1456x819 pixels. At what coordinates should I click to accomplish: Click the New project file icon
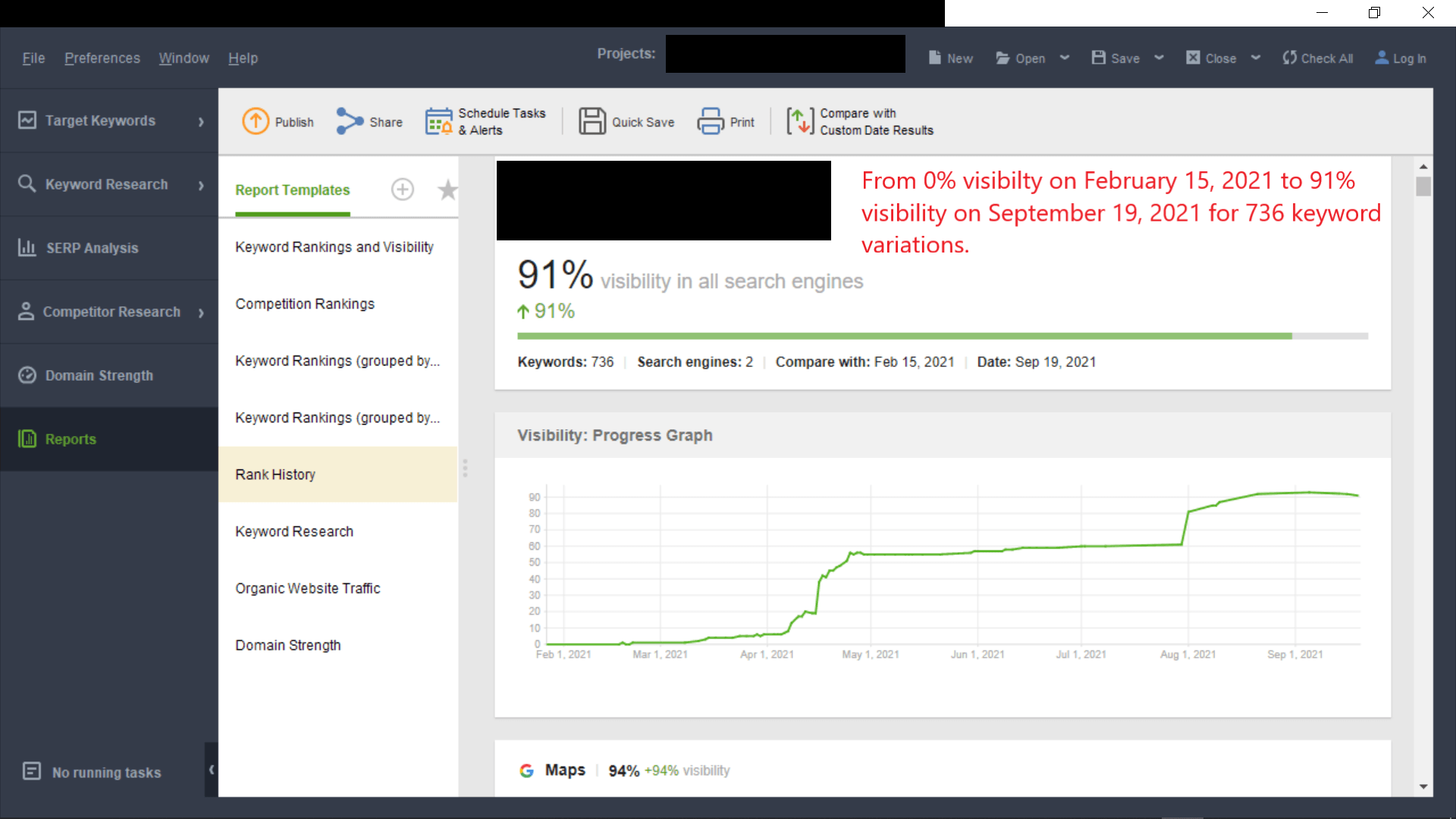tap(935, 58)
